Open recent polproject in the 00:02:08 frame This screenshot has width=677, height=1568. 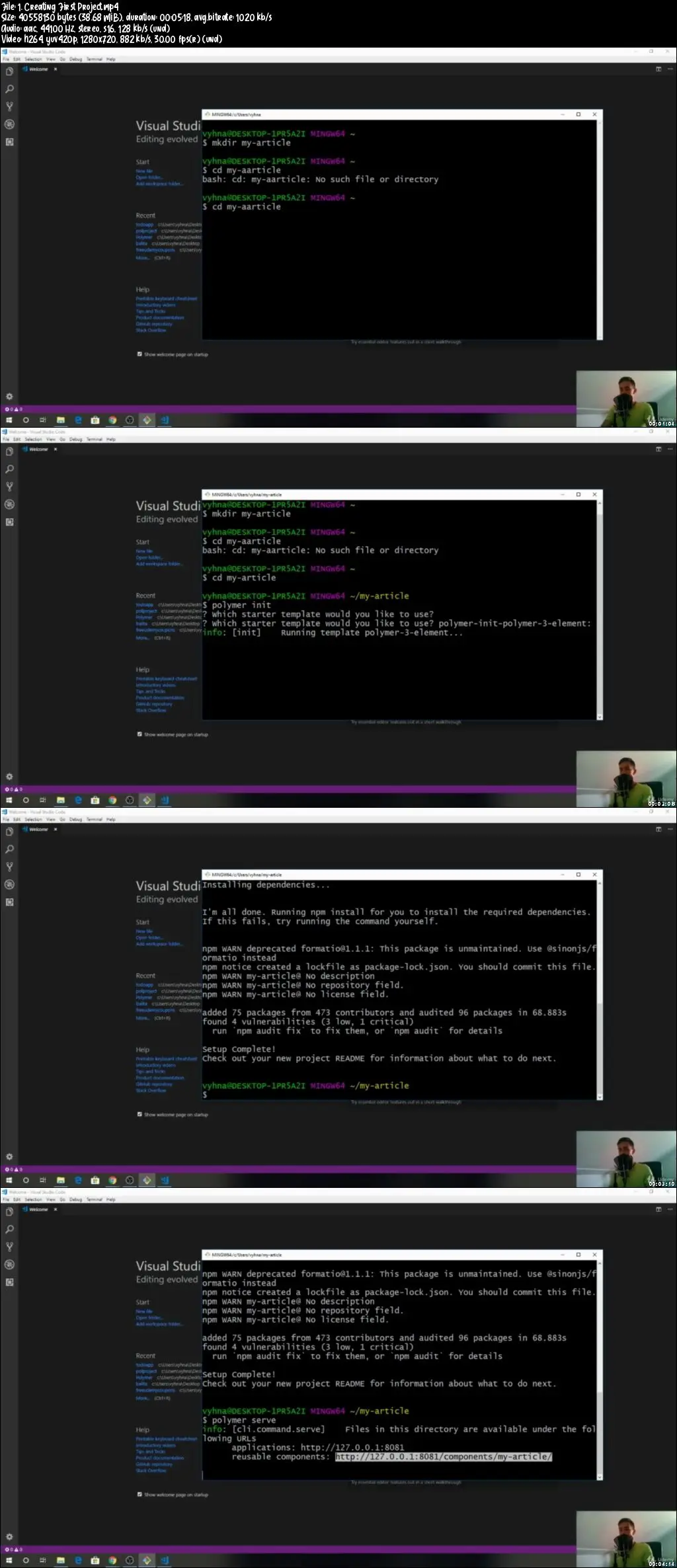tap(146, 611)
